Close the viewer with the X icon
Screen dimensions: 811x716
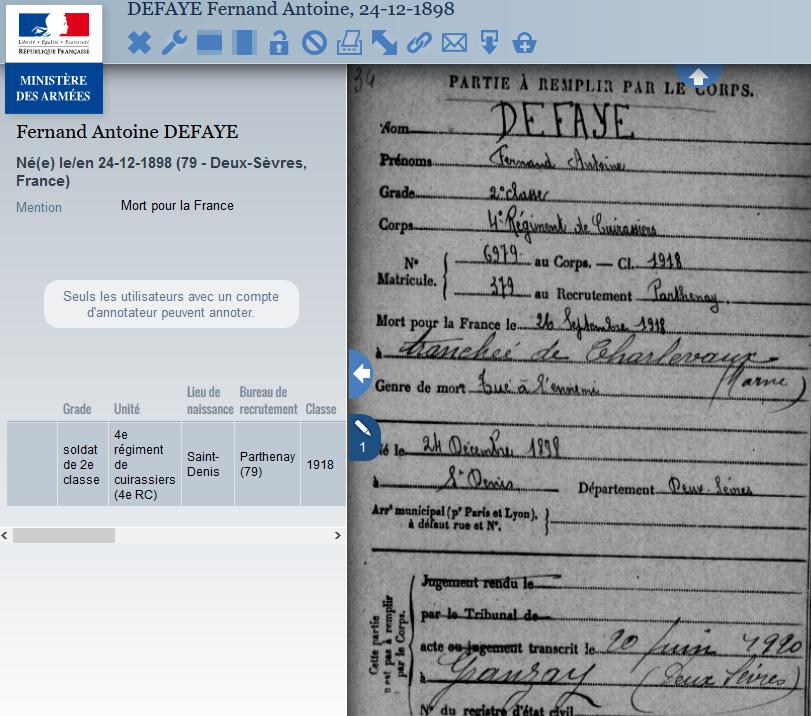tap(140, 43)
